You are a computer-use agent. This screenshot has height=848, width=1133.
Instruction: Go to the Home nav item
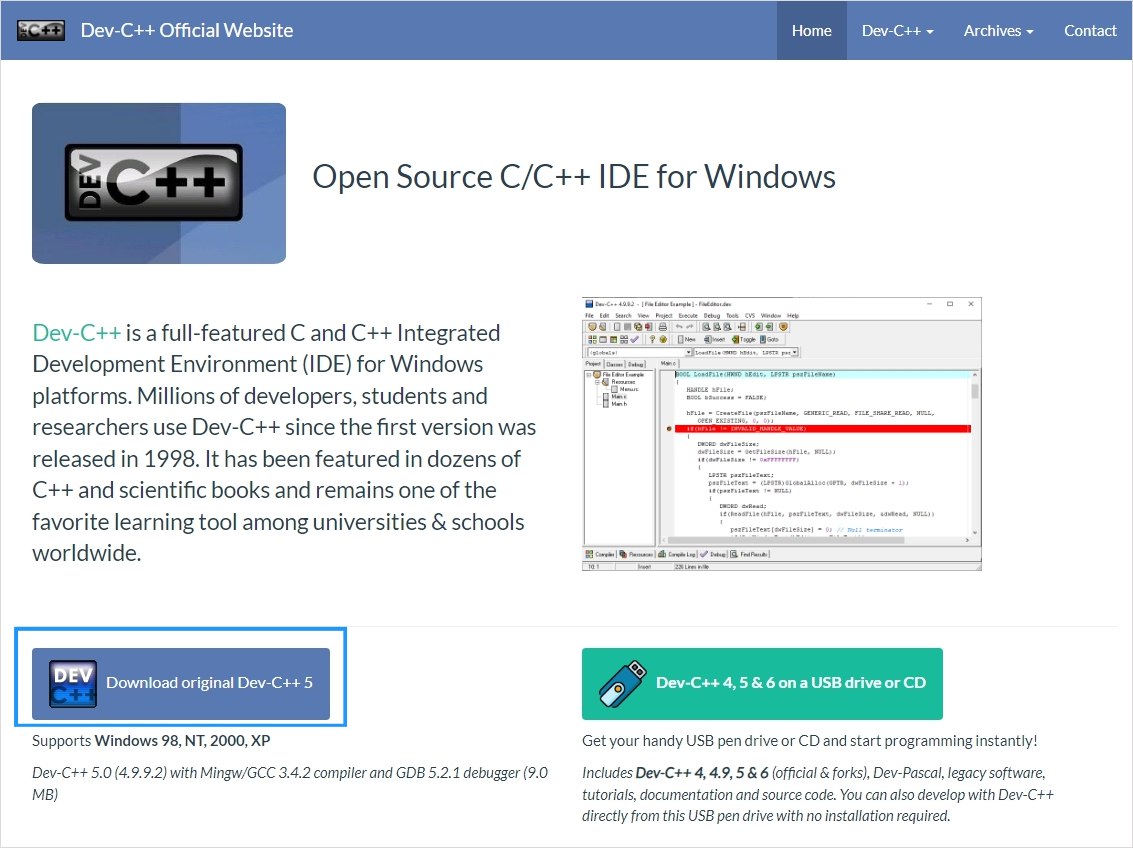(811, 30)
